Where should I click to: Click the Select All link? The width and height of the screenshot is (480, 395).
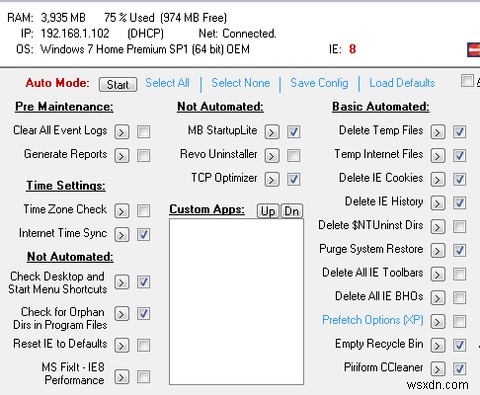pos(167,83)
